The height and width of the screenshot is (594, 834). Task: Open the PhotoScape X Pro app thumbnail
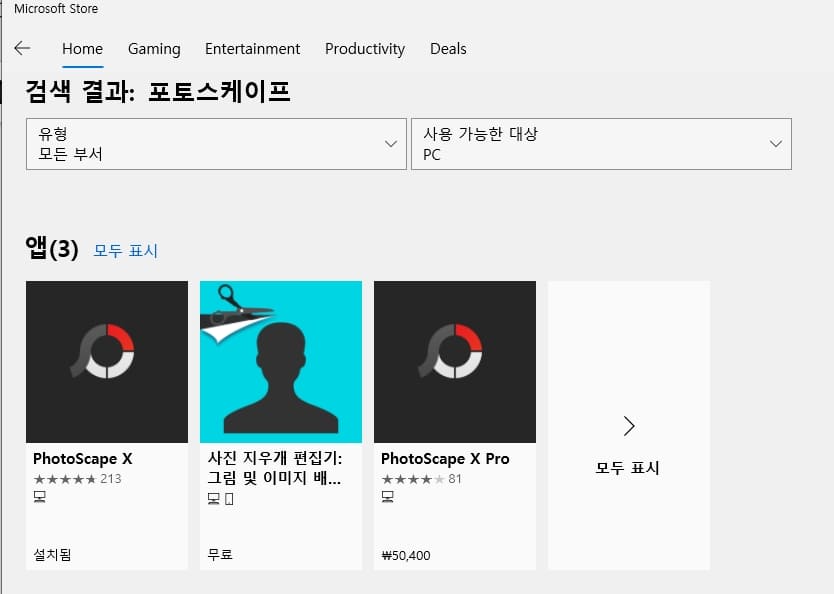pos(455,362)
